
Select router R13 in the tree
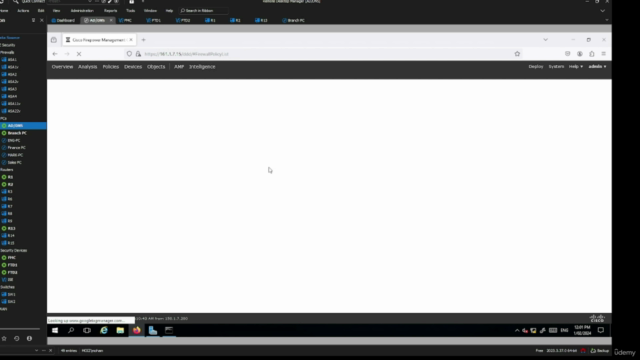point(11,229)
